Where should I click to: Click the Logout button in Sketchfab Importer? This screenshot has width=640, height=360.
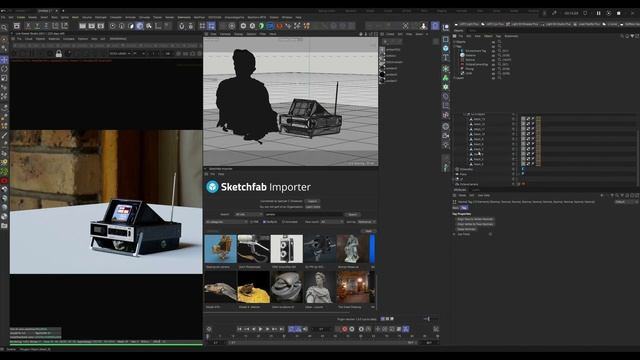pos(312,201)
